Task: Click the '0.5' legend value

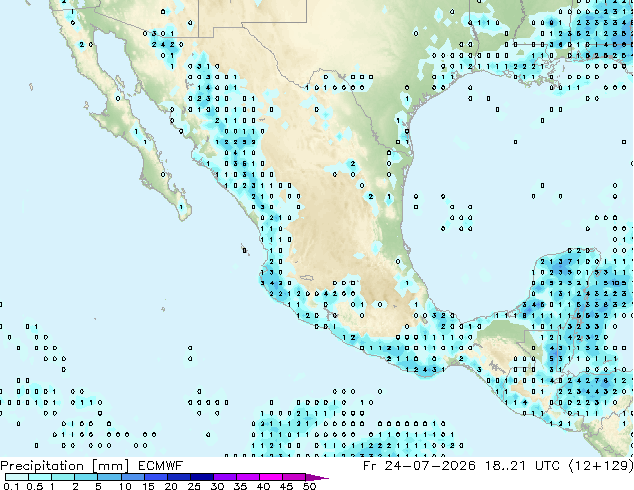Action: tap(35, 486)
